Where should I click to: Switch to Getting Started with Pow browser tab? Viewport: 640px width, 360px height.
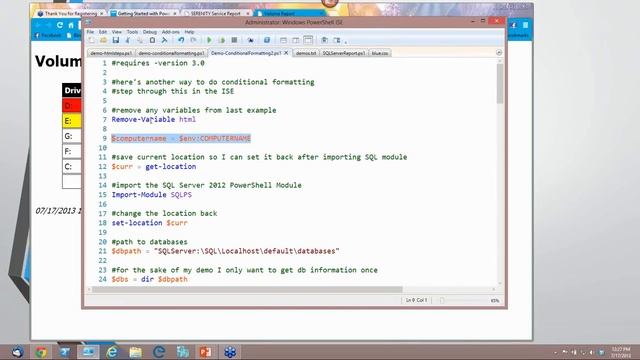(x=144, y=13)
